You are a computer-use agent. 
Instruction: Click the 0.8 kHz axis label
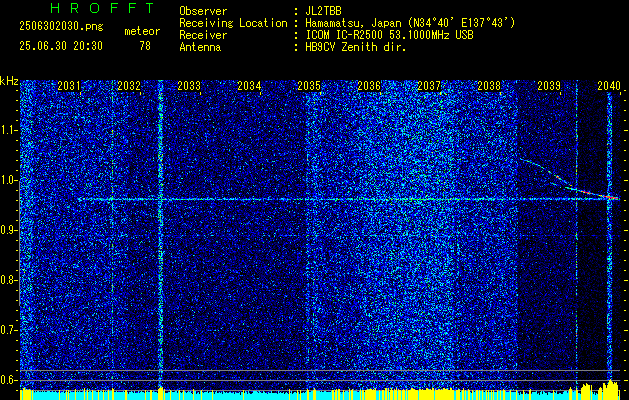pos(8,280)
